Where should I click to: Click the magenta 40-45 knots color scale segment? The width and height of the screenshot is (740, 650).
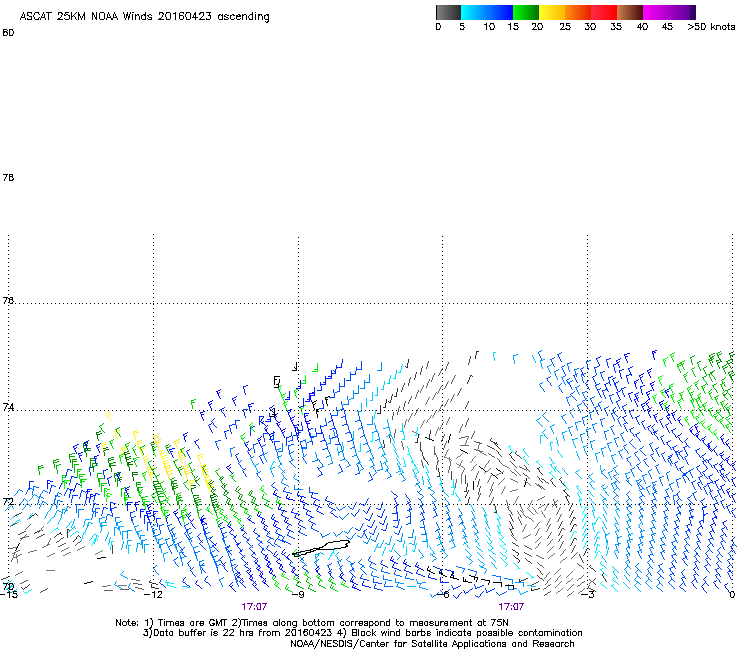656,12
